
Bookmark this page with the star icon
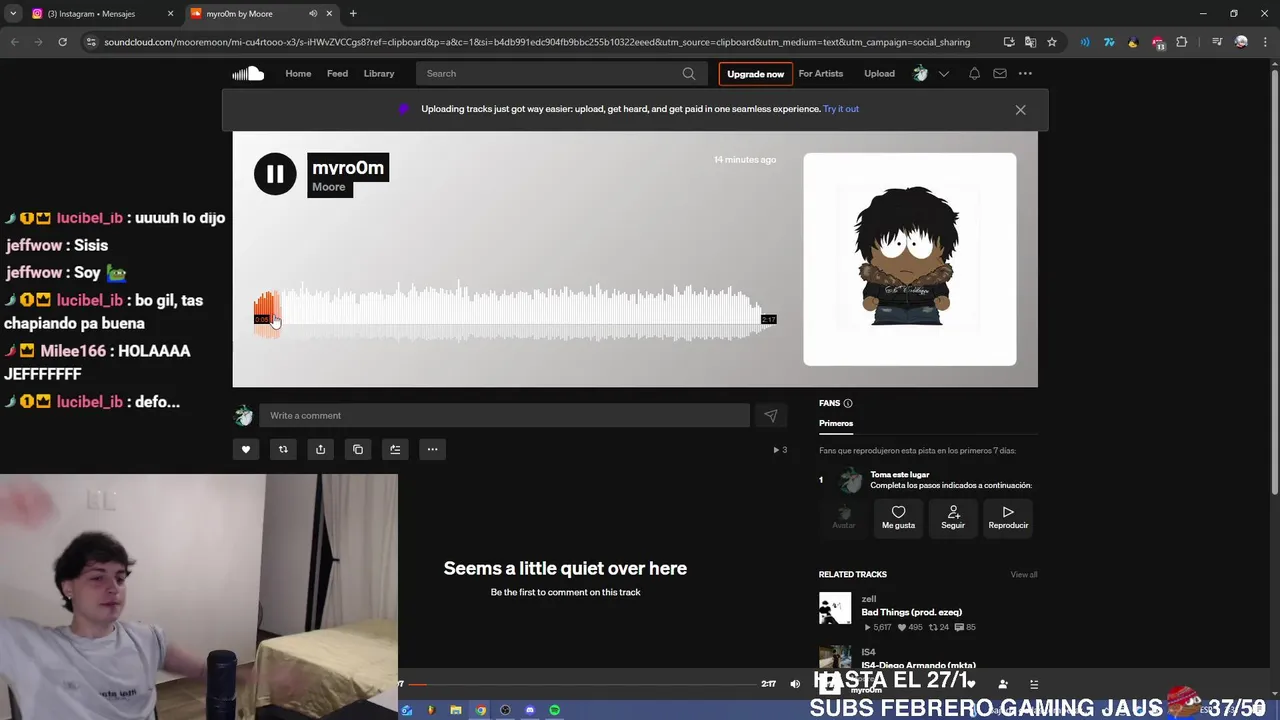click(x=1052, y=42)
